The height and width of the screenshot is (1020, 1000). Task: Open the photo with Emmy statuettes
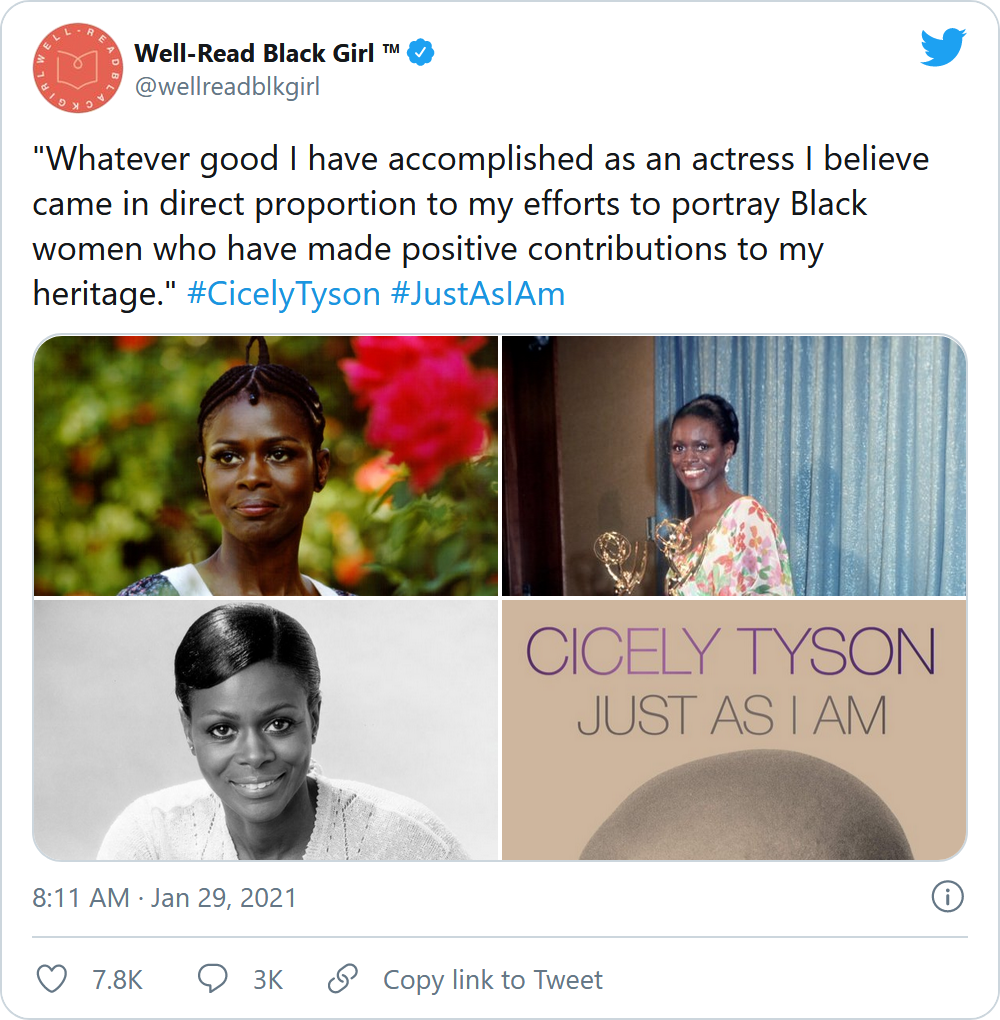[x=734, y=466]
